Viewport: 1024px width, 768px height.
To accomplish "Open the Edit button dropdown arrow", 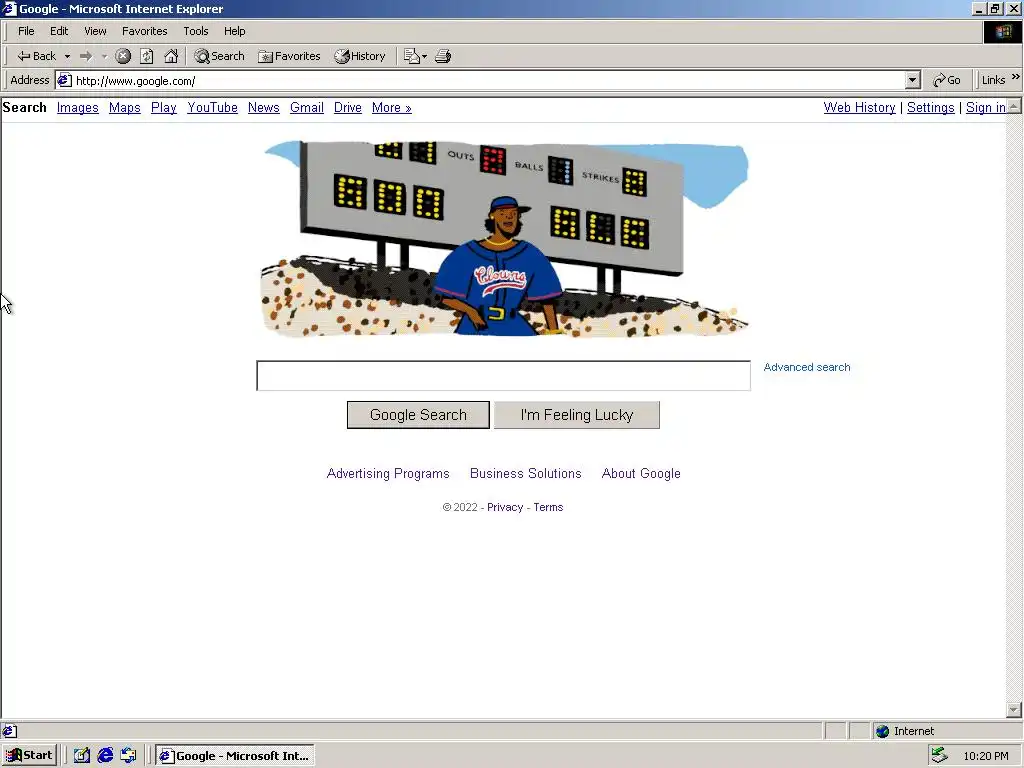I will (424, 57).
